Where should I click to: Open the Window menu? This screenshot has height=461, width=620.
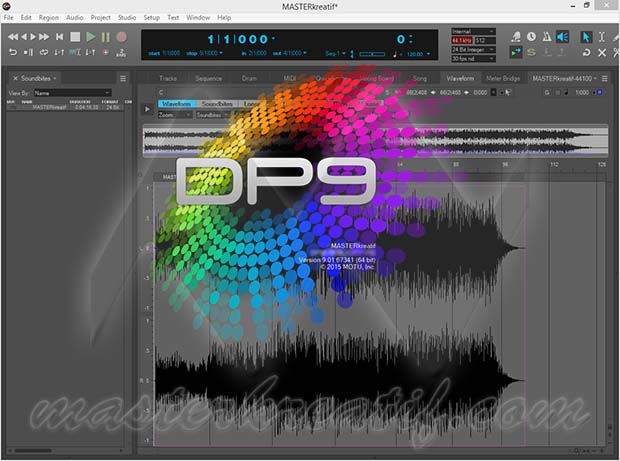[198, 18]
